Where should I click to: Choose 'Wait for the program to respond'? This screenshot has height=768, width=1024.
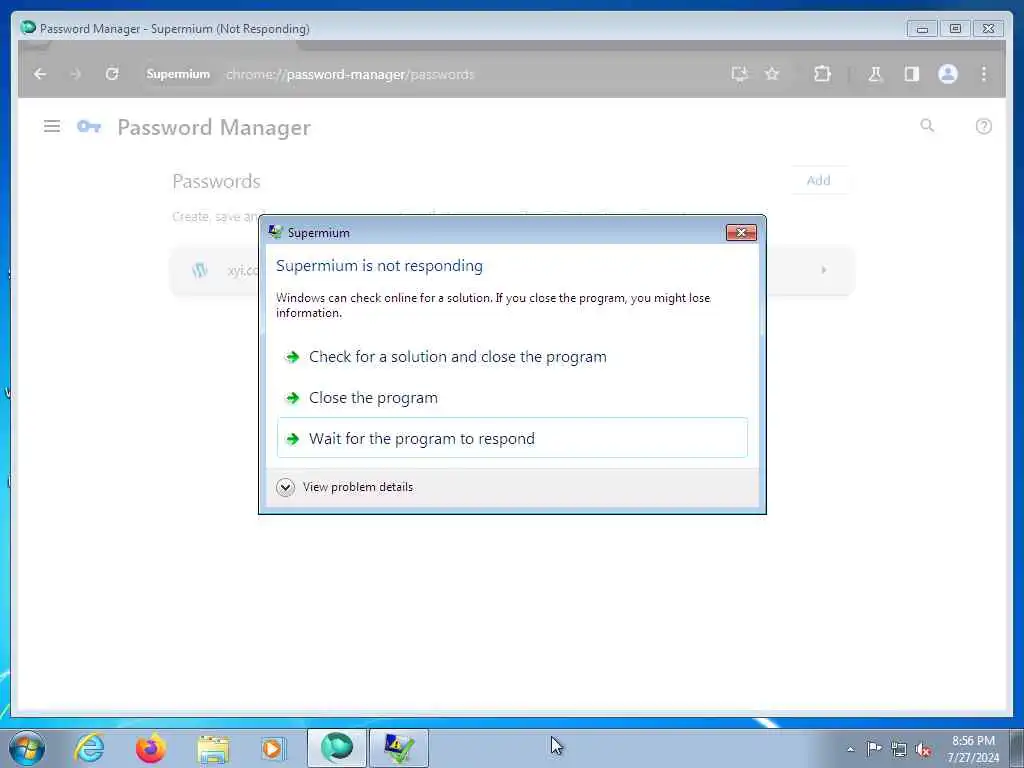[512, 438]
